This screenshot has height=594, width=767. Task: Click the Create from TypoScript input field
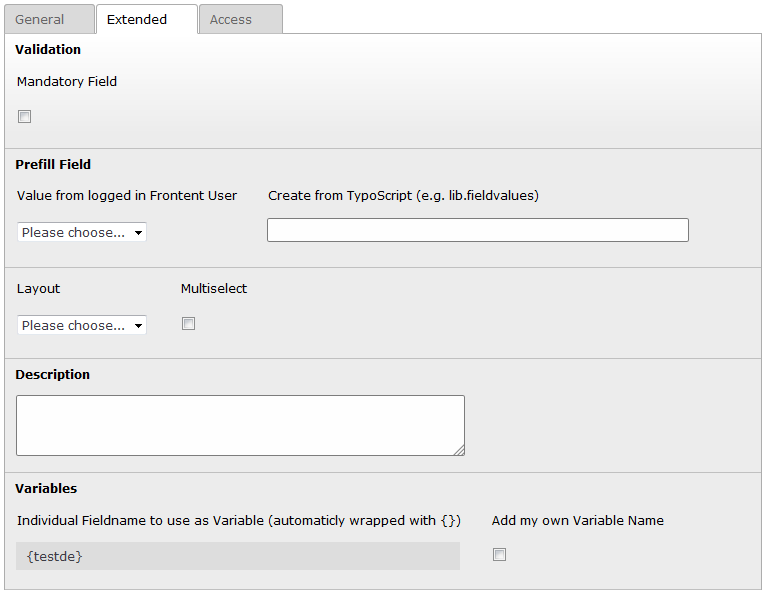[x=477, y=230]
